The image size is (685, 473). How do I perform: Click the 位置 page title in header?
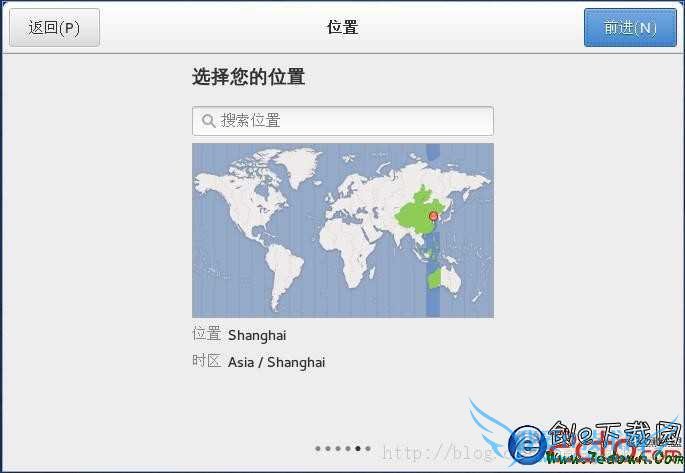click(343, 28)
